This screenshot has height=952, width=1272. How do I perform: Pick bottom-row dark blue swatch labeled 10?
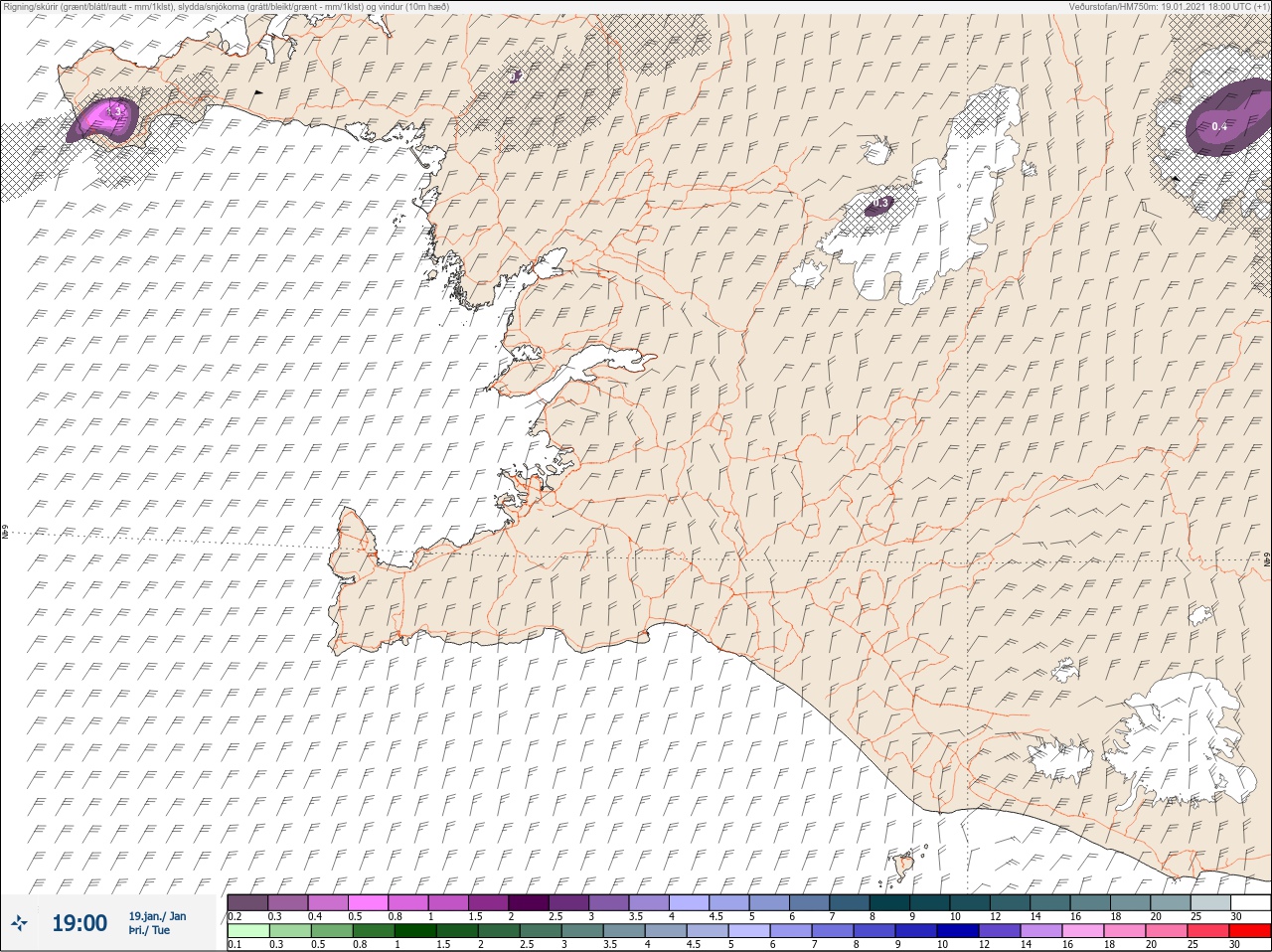[958, 931]
